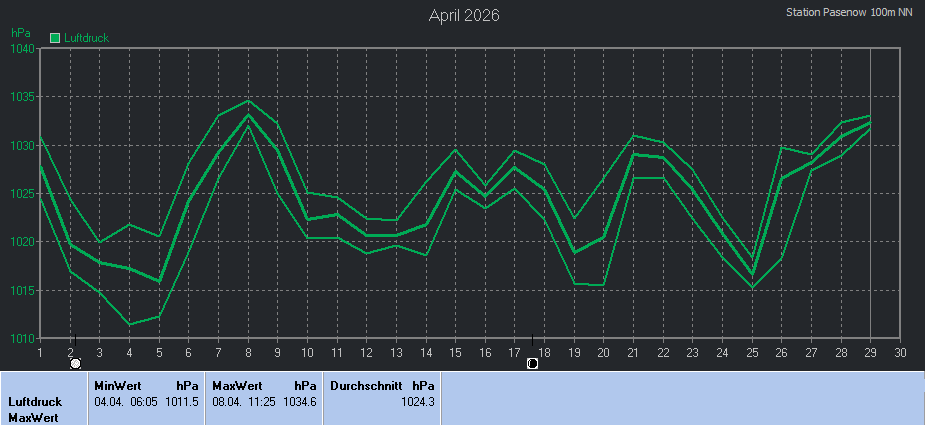Select the Durchschnitt column header
The height and width of the screenshot is (425, 925).
[x=366, y=385]
